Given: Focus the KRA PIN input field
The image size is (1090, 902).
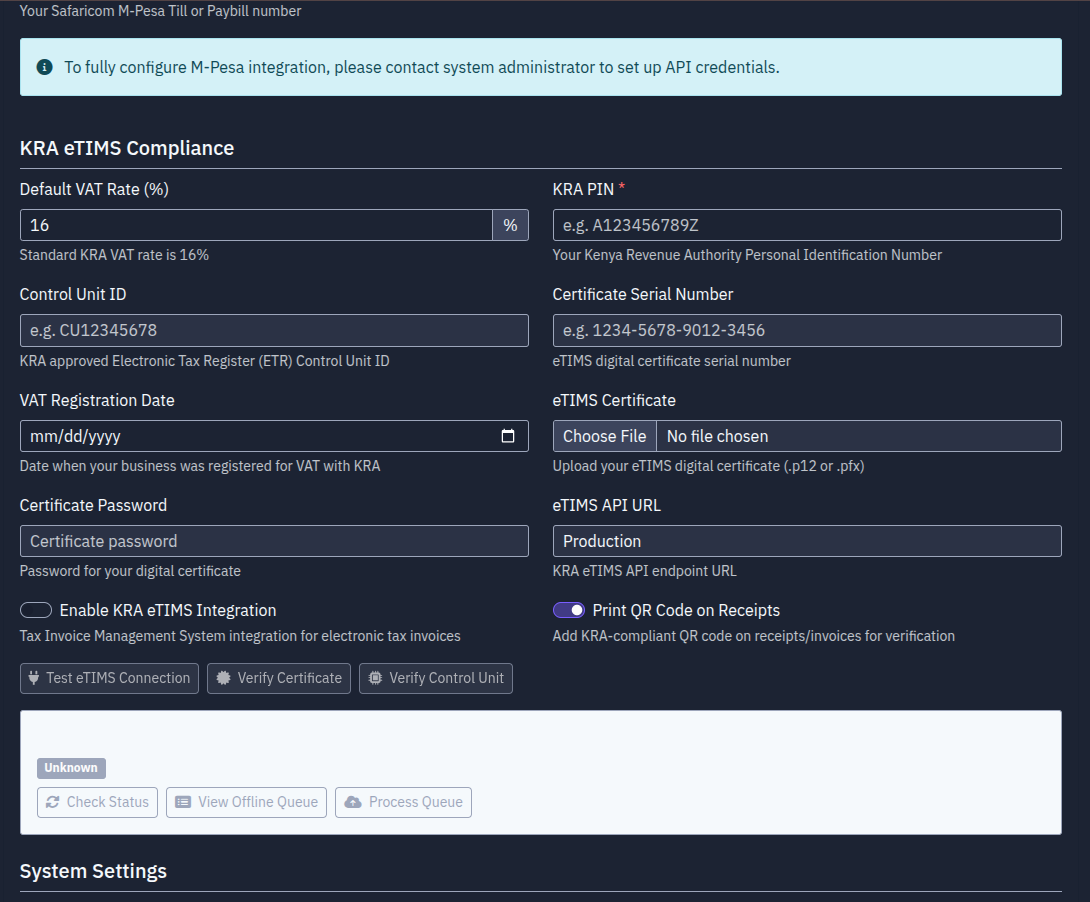Looking at the screenshot, I should [x=806, y=225].
